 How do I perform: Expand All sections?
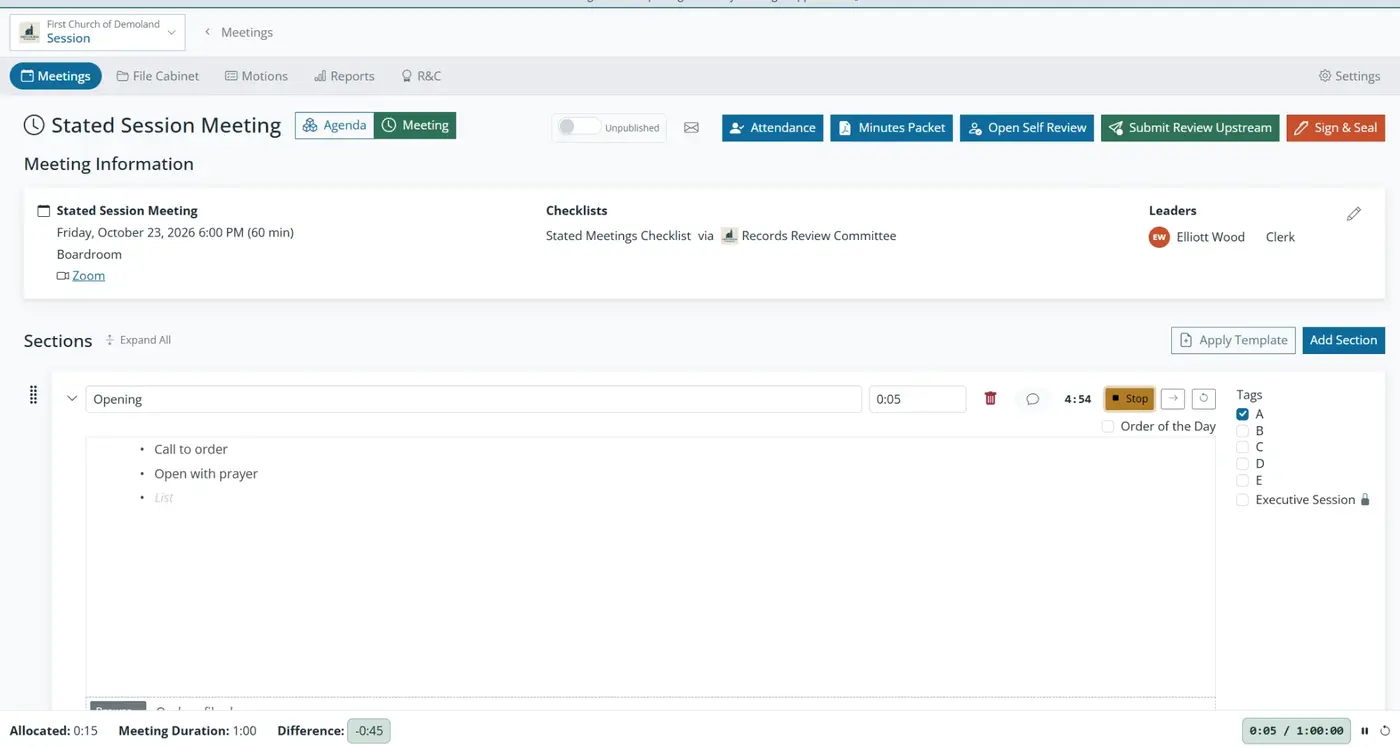(x=138, y=340)
